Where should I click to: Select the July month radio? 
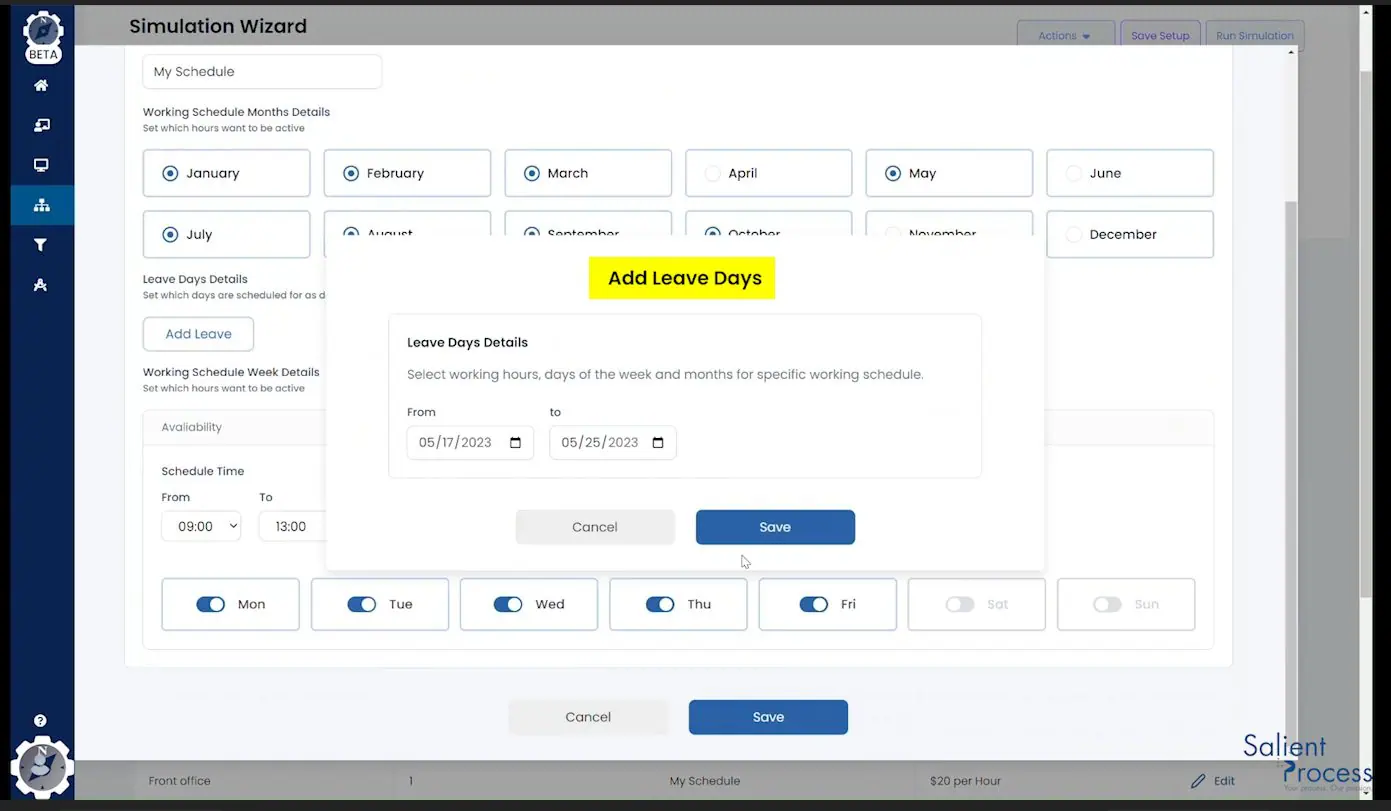point(170,234)
